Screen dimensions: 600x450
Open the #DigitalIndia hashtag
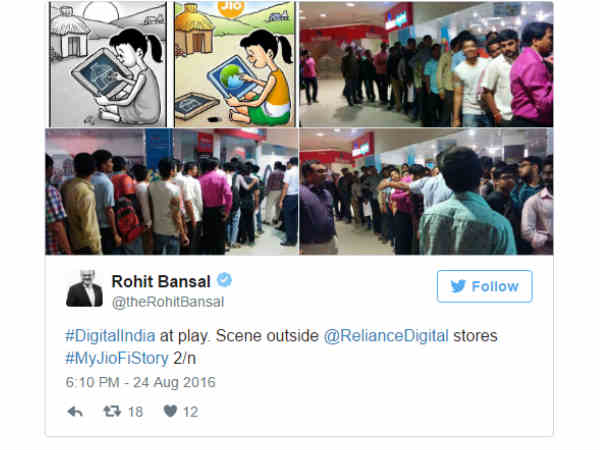(110, 336)
